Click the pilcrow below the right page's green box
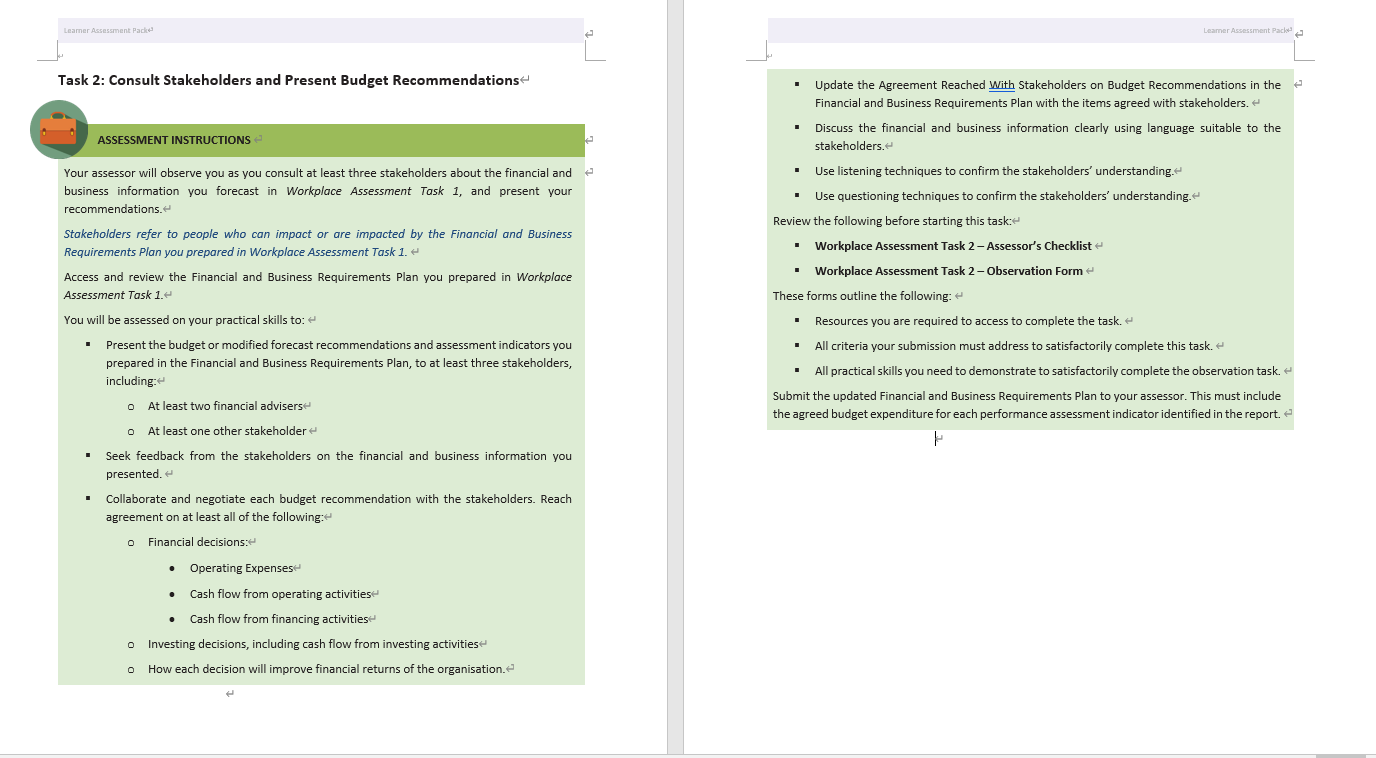The height and width of the screenshot is (758, 1376). pyautogui.click(x=937, y=440)
